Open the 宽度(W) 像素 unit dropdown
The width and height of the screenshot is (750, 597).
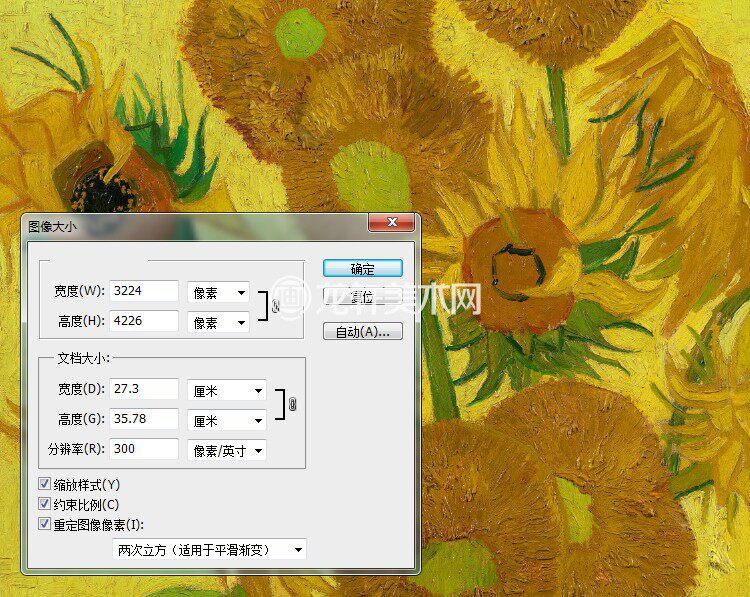(x=219, y=292)
